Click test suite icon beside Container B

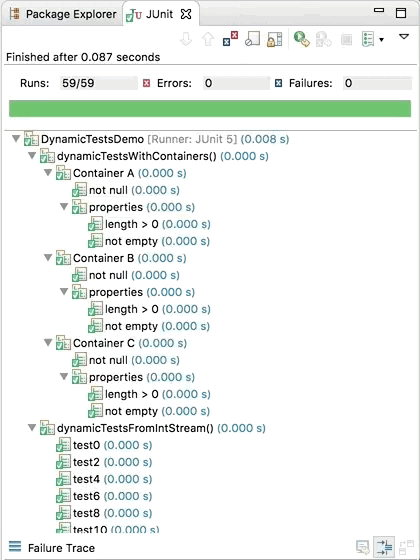point(63,258)
